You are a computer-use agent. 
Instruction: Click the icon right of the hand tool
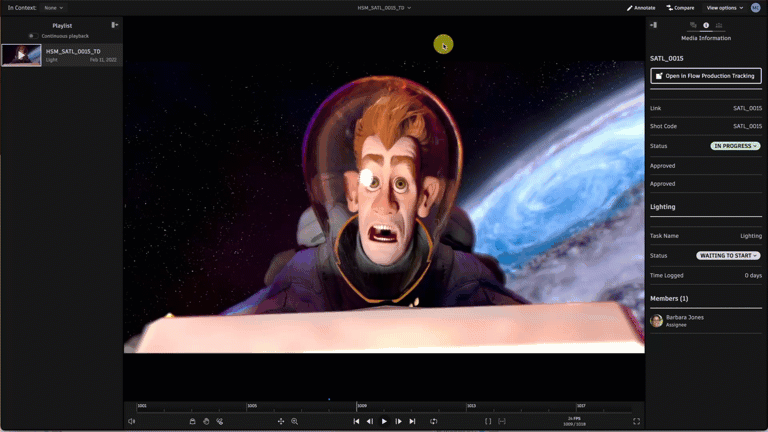pyautogui.click(x=219, y=421)
